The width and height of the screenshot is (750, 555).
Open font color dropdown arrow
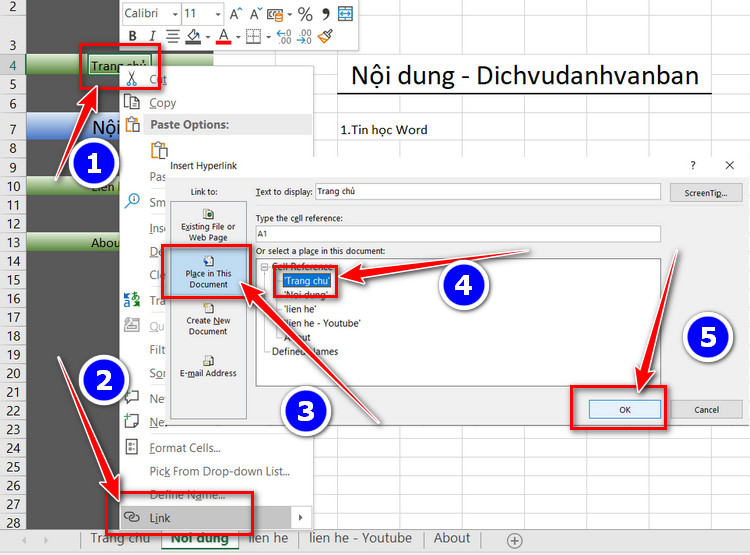point(238,37)
